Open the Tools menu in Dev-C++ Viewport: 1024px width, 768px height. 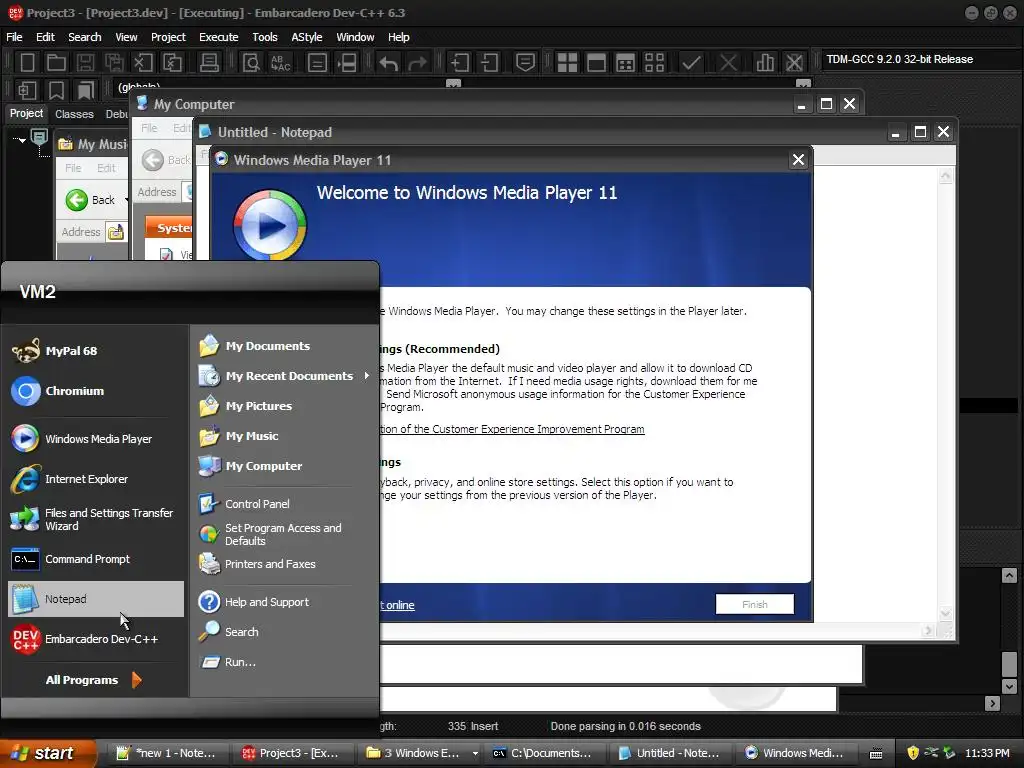(x=264, y=37)
